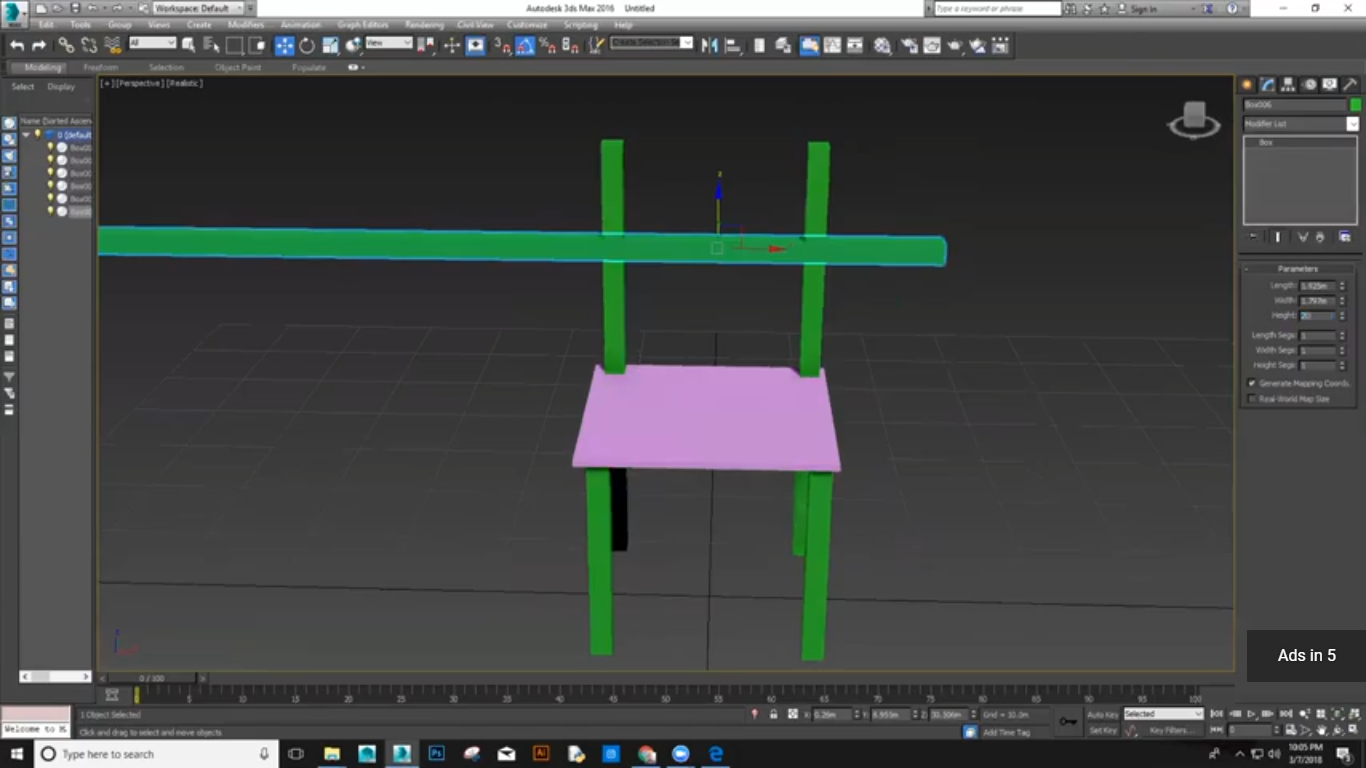Screen dimensions: 1366x768
Task: Click the green object color swatch
Action: [x=1355, y=105]
